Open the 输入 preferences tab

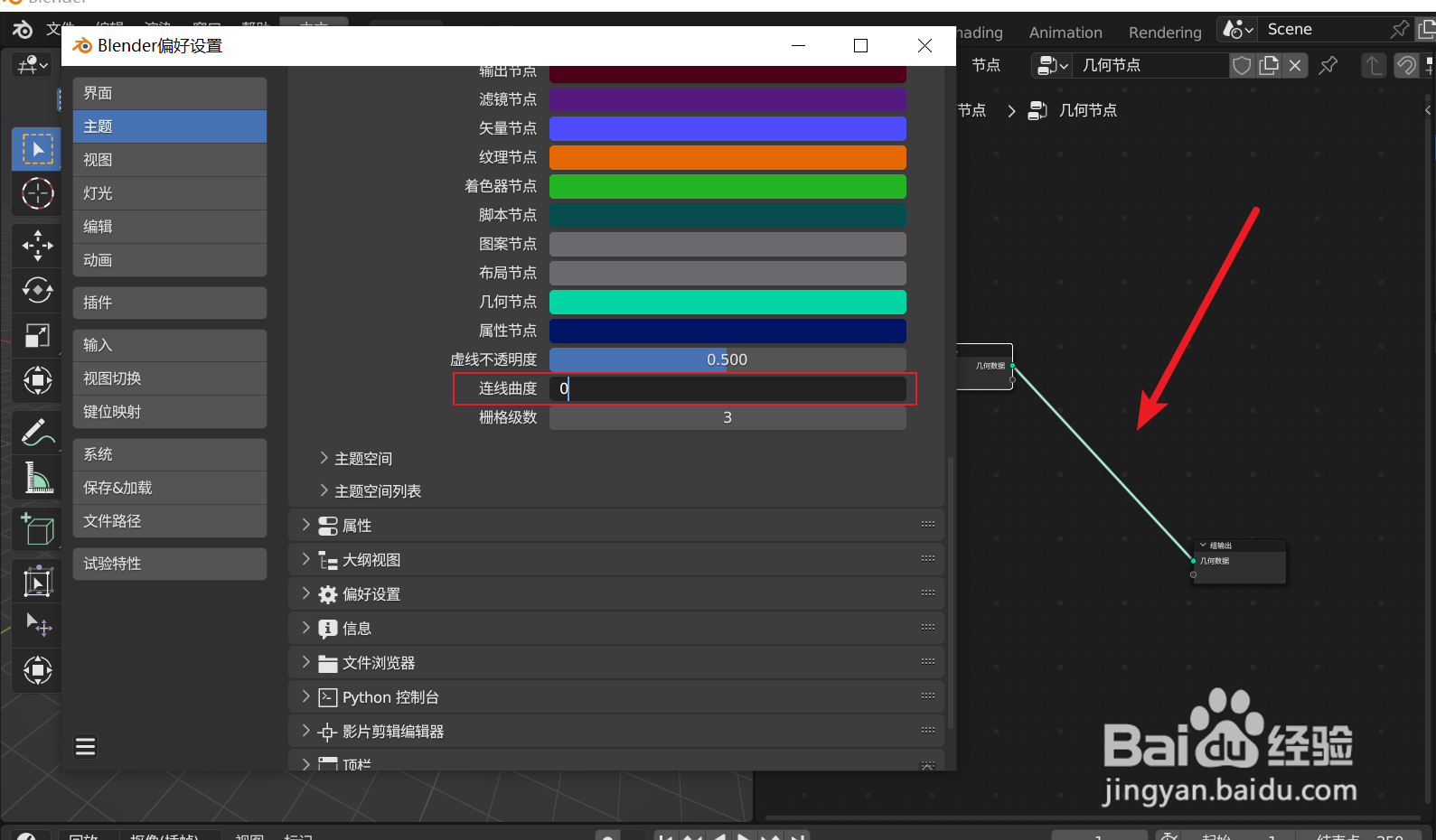pyautogui.click(x=170, y=345)
